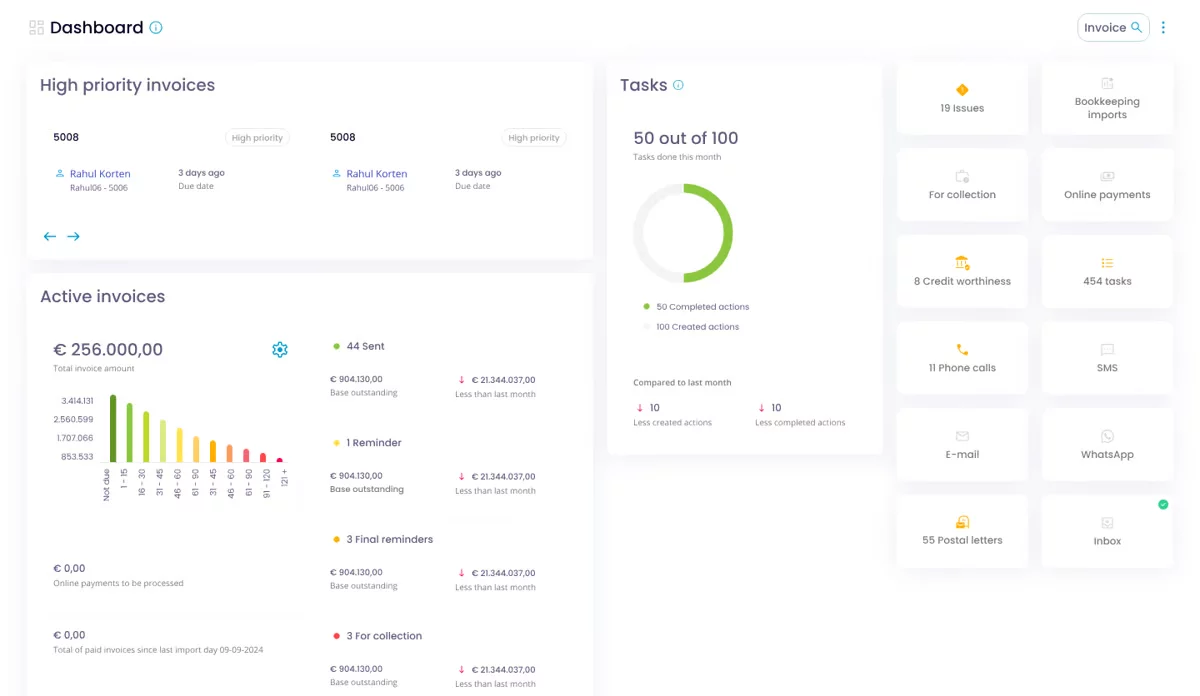Click the Inbox tile icon
This screenshot has height=696, width=1200.
click(1107, 523)
